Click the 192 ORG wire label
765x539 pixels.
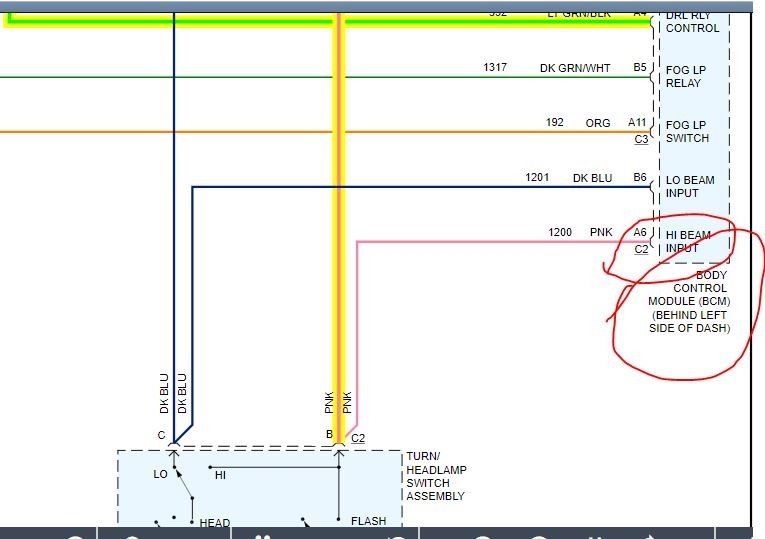point(578,122)
